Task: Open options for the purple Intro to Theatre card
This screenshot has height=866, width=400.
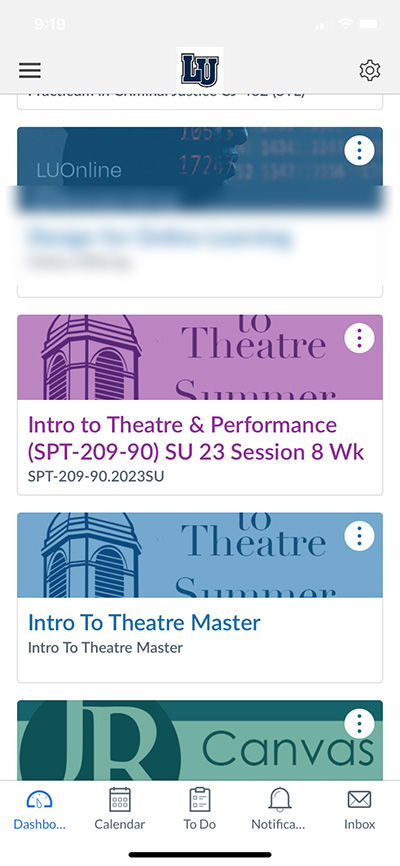Action: [x=359, y=337]
